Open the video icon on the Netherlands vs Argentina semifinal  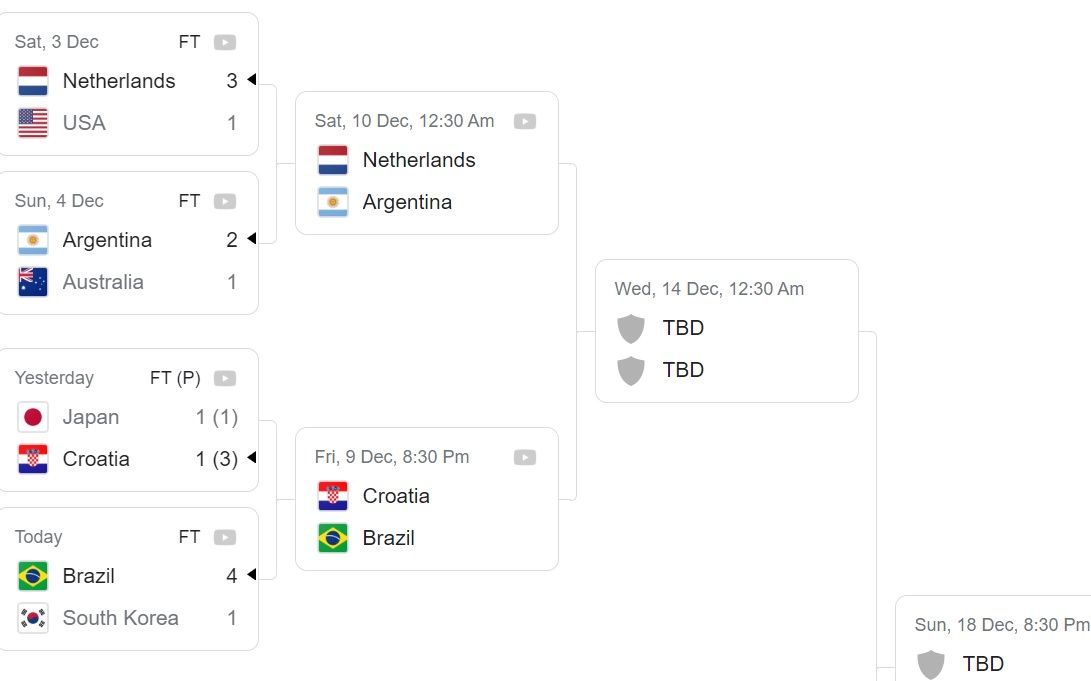click(x=526, y=120)
